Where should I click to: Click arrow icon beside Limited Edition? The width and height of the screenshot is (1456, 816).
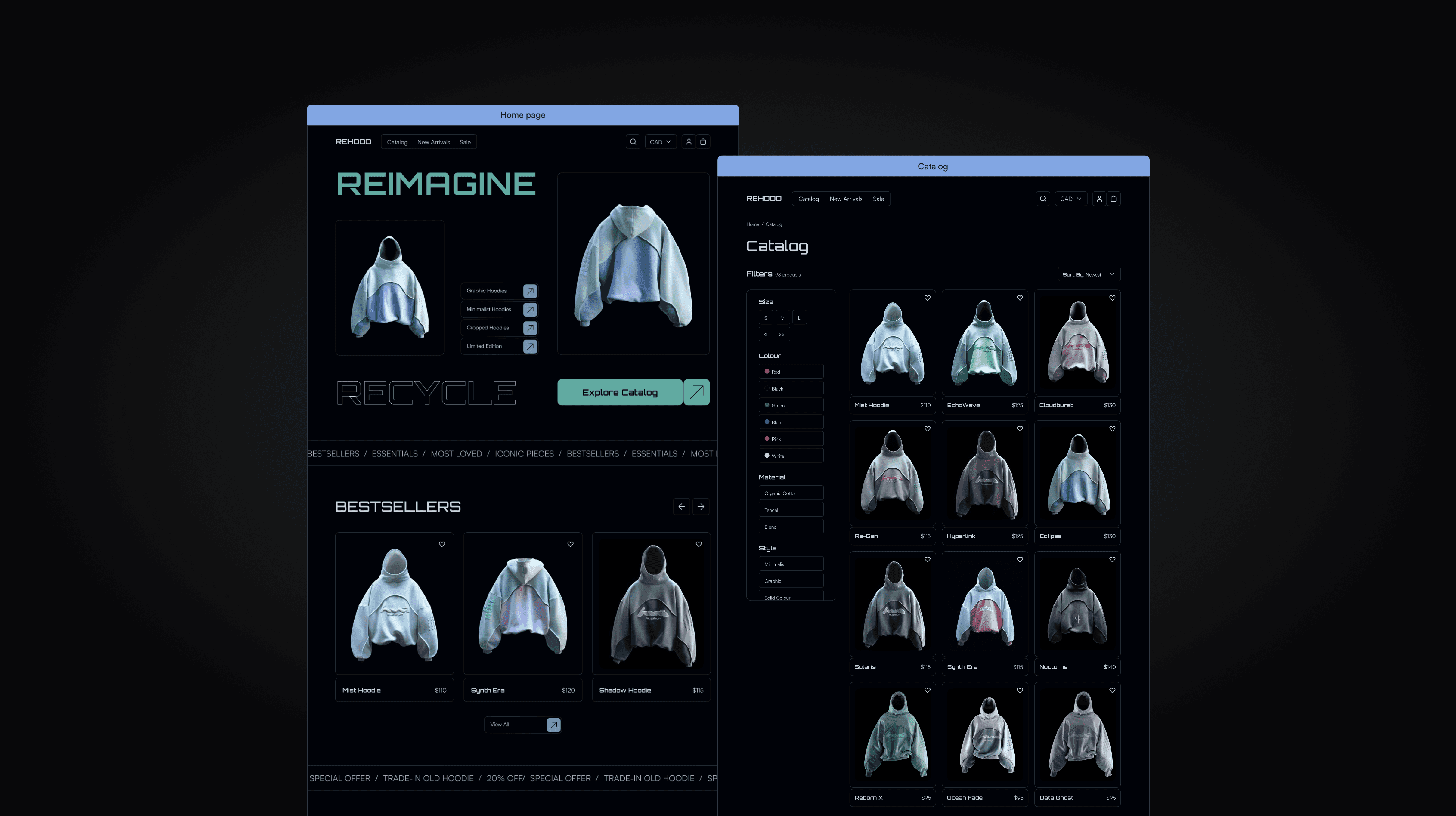coord(530,346)
